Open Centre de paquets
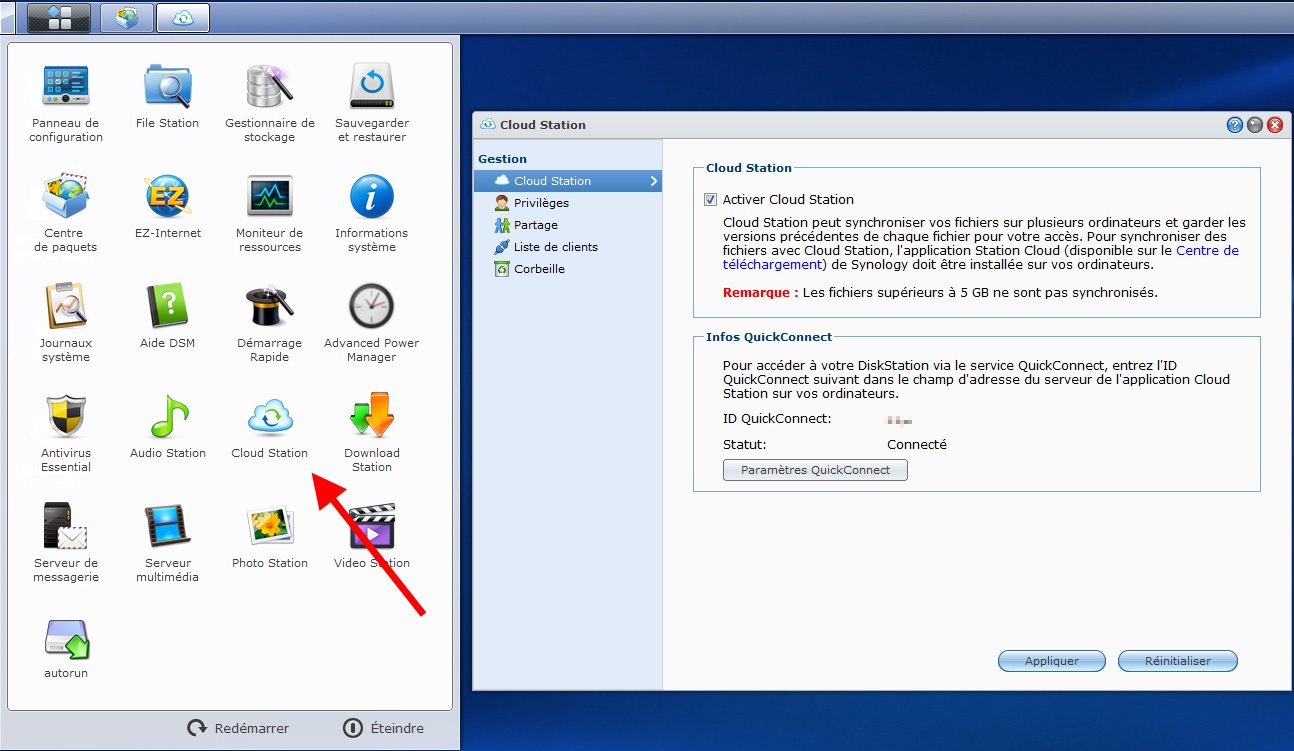Image resolution: width=1294 pixels, height=751 pixels. coord(66,213)
